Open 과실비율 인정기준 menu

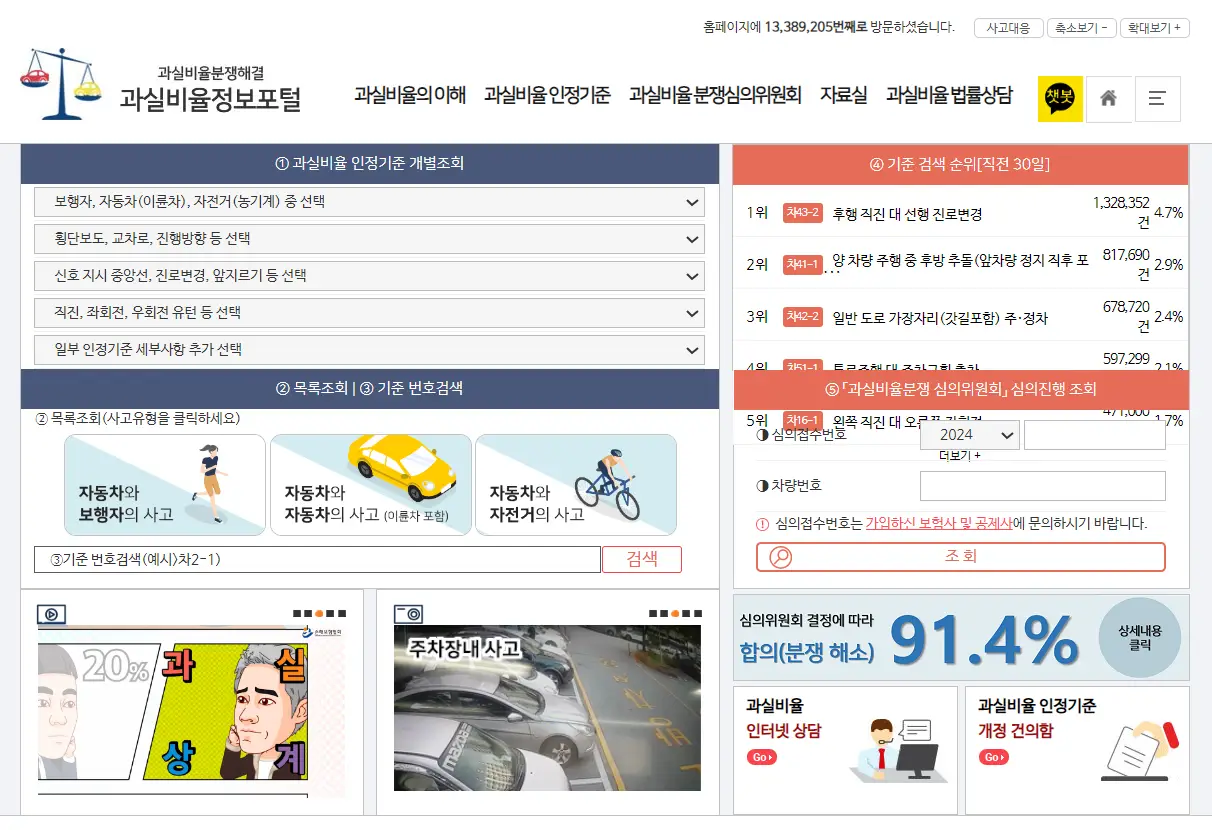click(547, 96)
